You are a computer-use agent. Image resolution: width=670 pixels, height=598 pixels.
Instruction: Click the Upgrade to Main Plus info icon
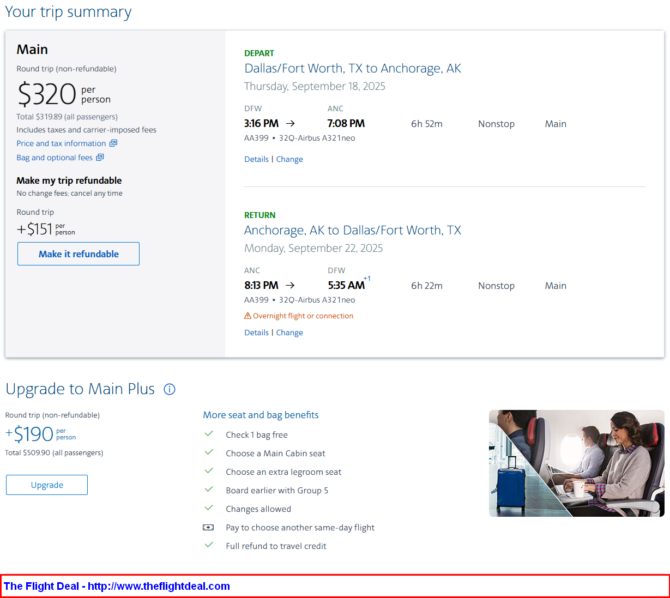pos(170,389)
